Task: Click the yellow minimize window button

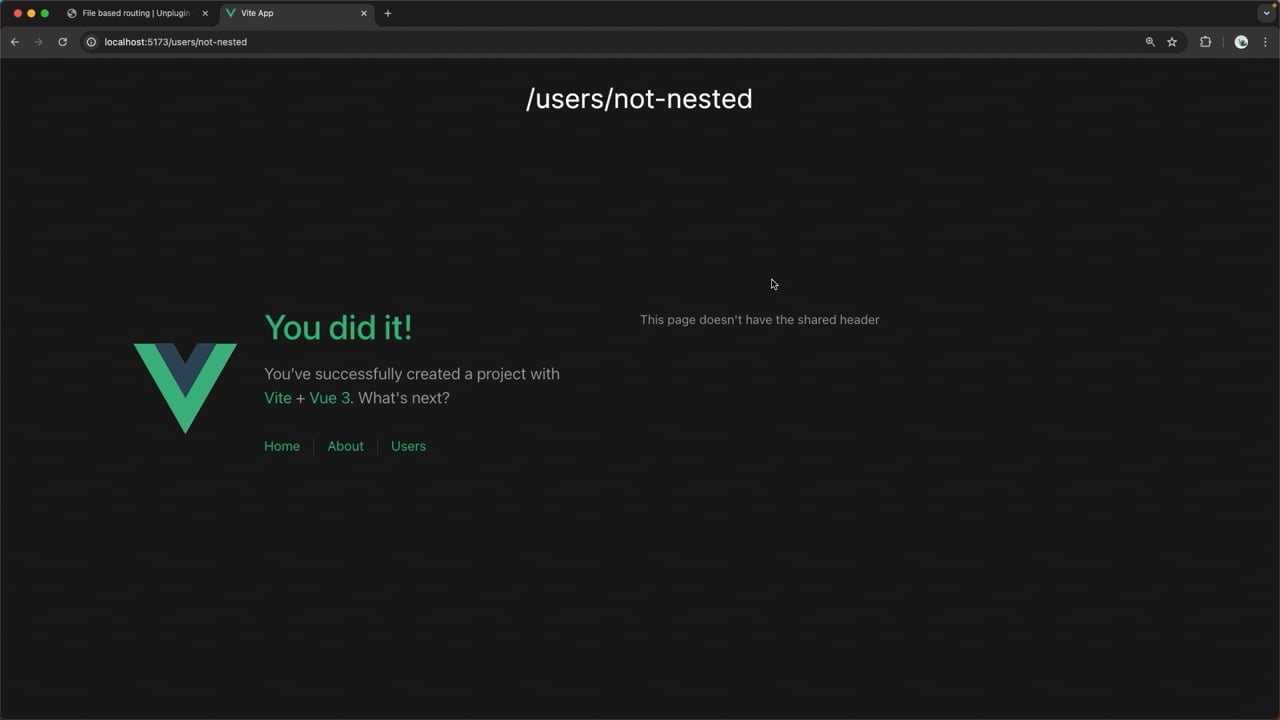Action: [31, 13]
